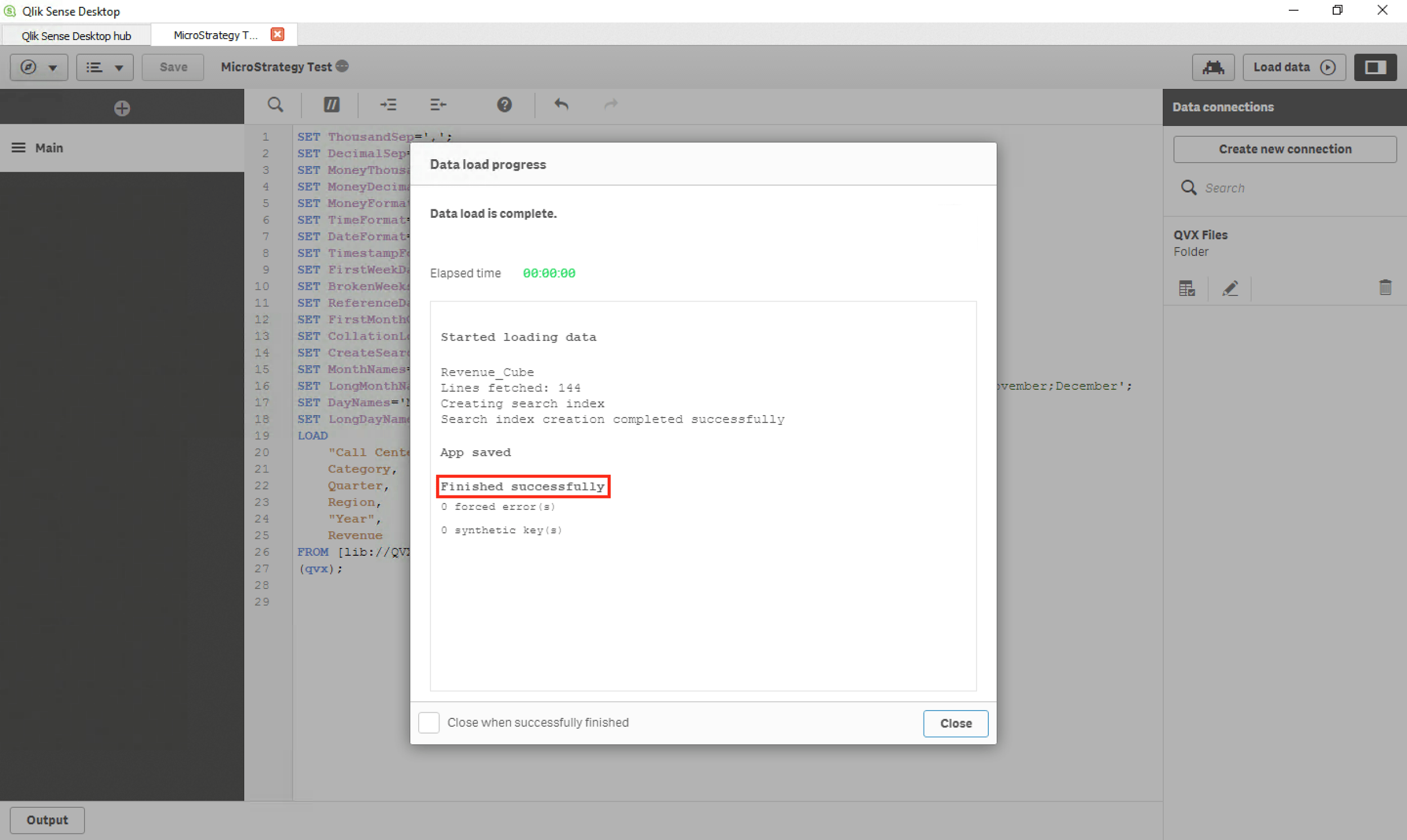Open help with the question mark icon

504,105
